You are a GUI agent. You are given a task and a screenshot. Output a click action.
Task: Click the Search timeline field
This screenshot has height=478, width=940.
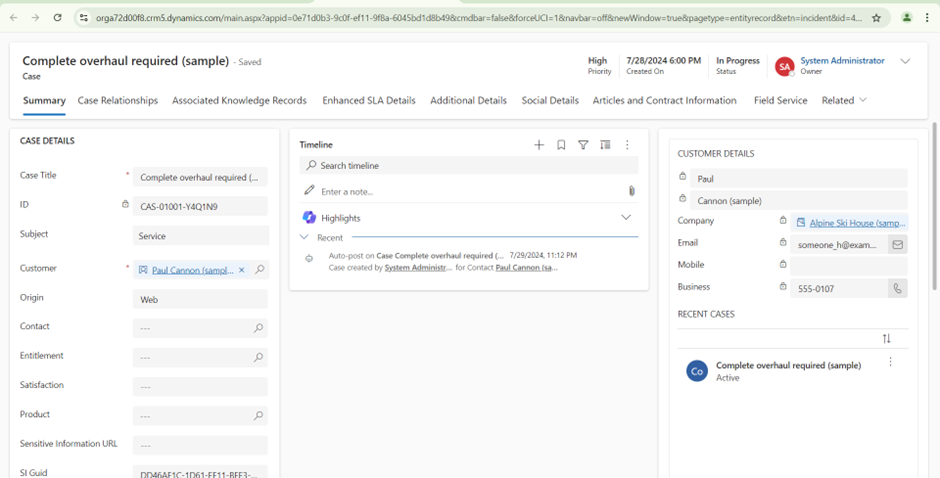[x=470, y=166]
